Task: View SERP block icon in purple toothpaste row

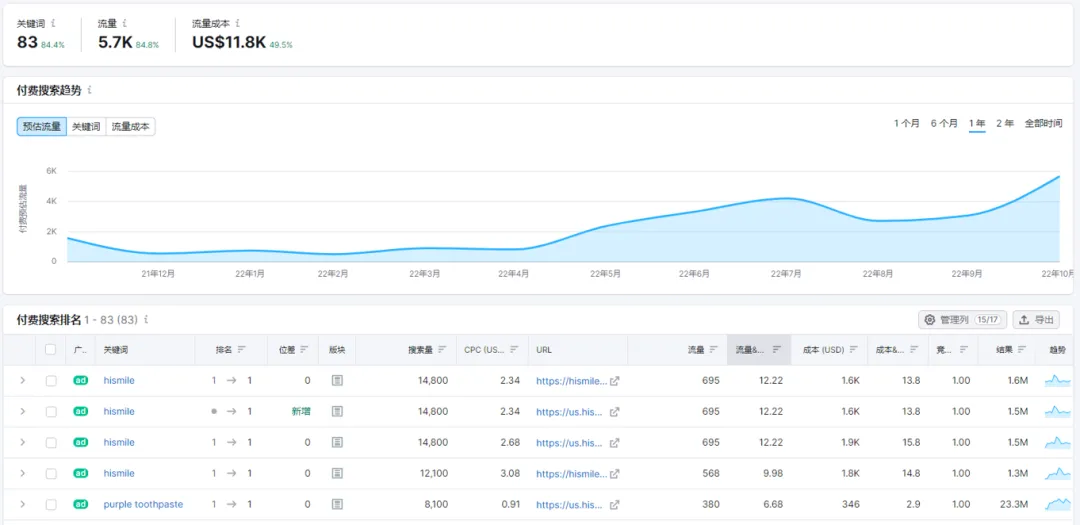Action: [x=337, y=504]
